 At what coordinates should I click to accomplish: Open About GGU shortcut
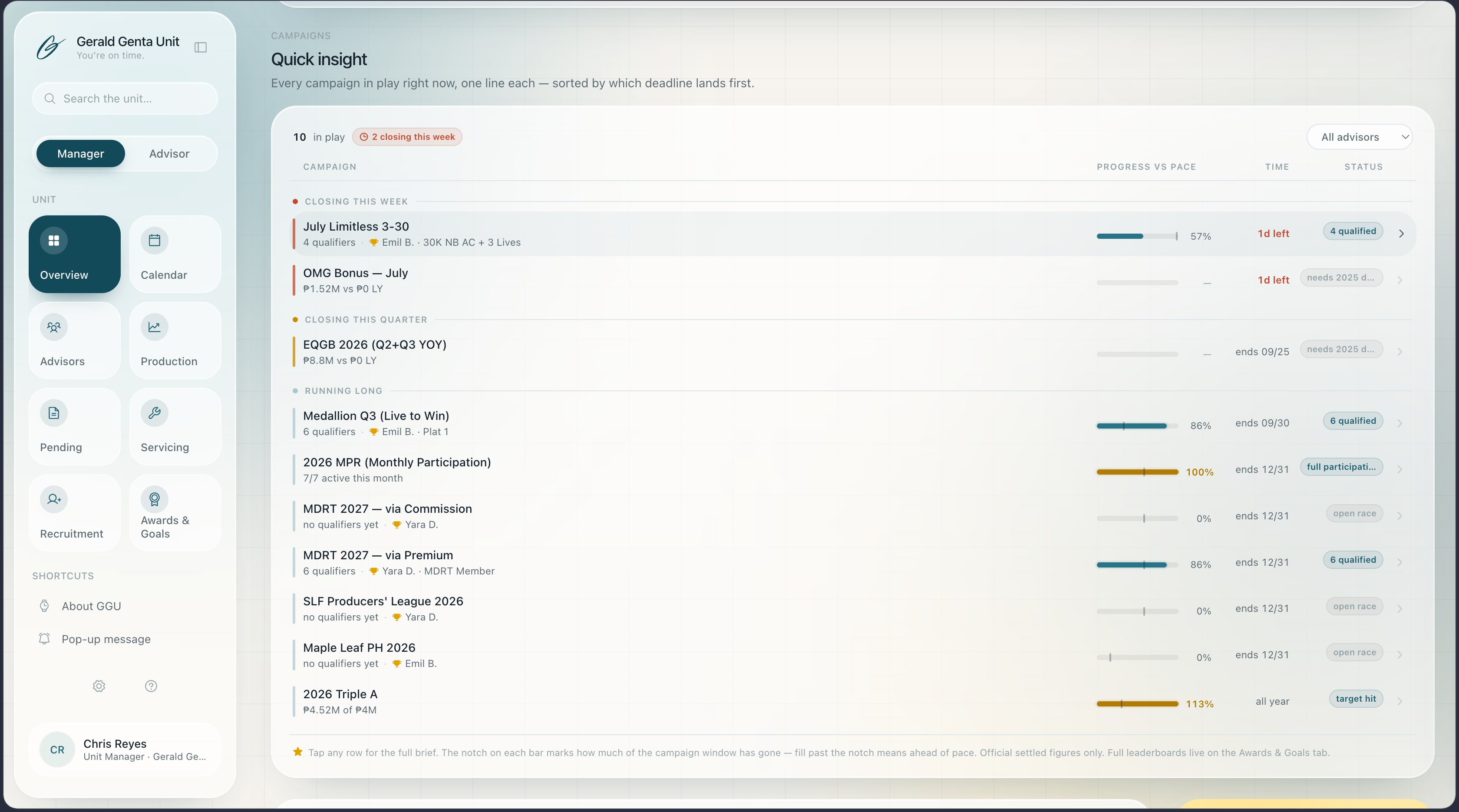[91, 606]
